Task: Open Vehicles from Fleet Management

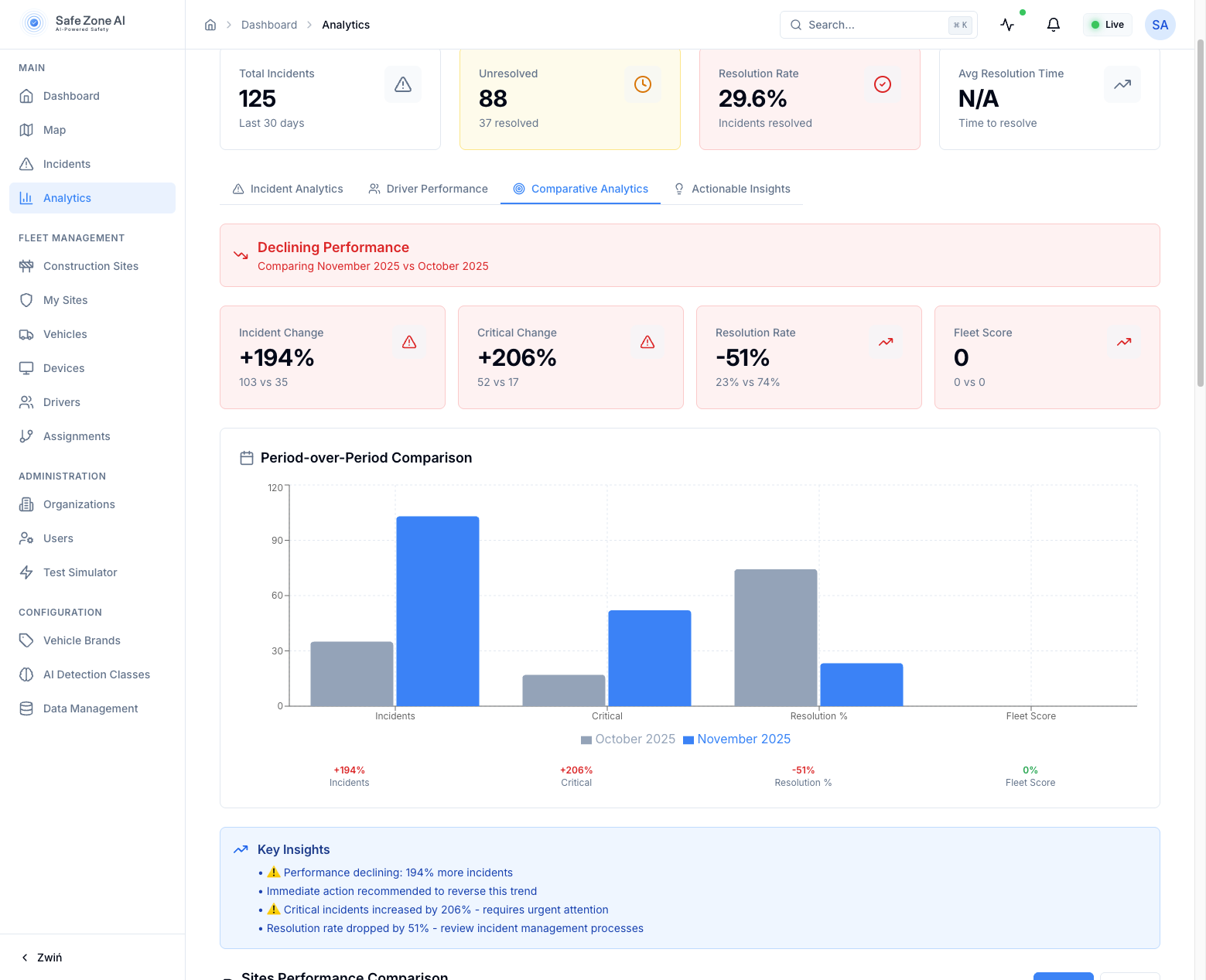Action: pos(65,334)
